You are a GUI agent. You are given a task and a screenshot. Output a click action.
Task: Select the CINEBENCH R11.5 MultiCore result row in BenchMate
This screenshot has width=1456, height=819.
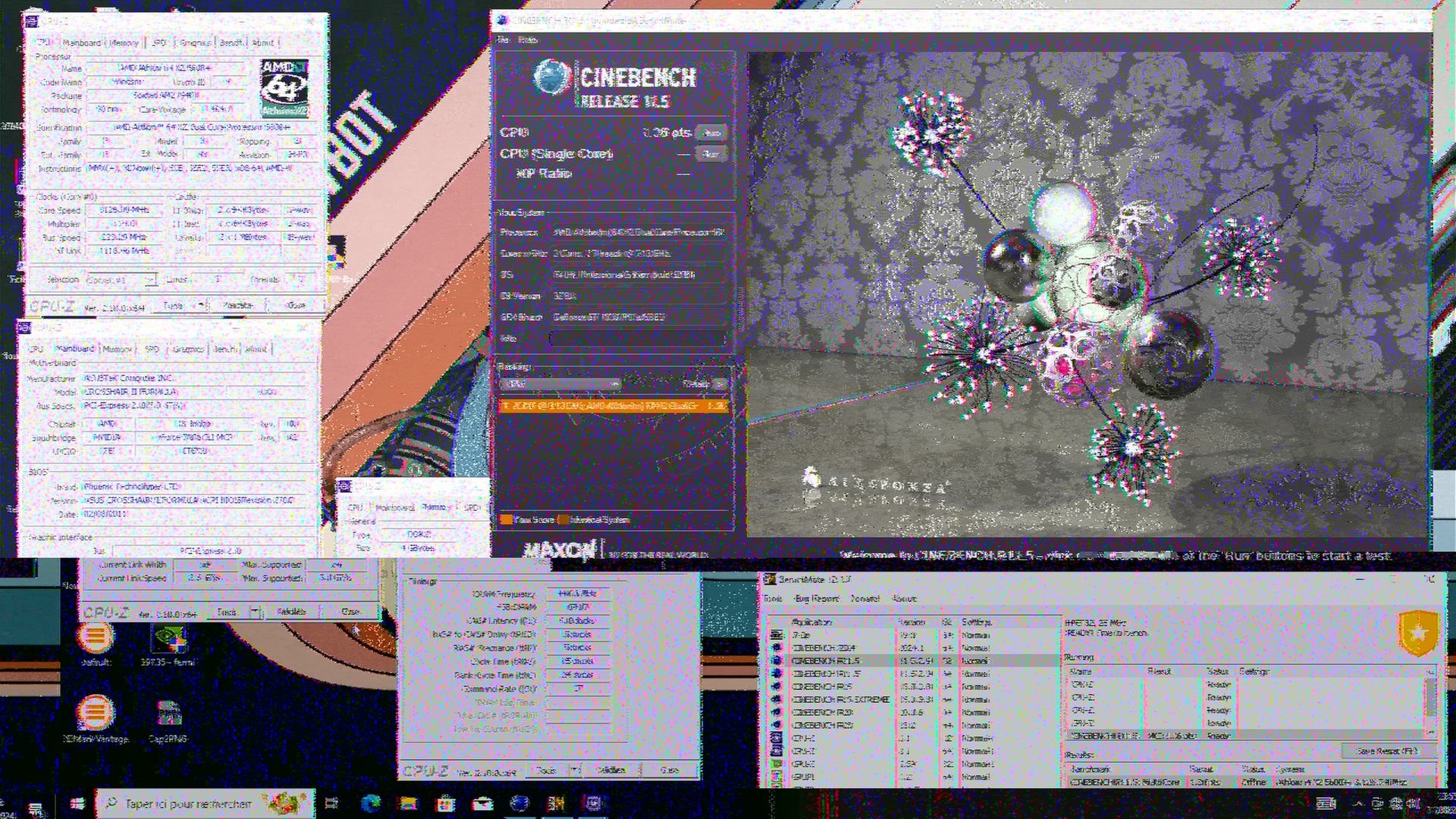(x=1252, y=781)
